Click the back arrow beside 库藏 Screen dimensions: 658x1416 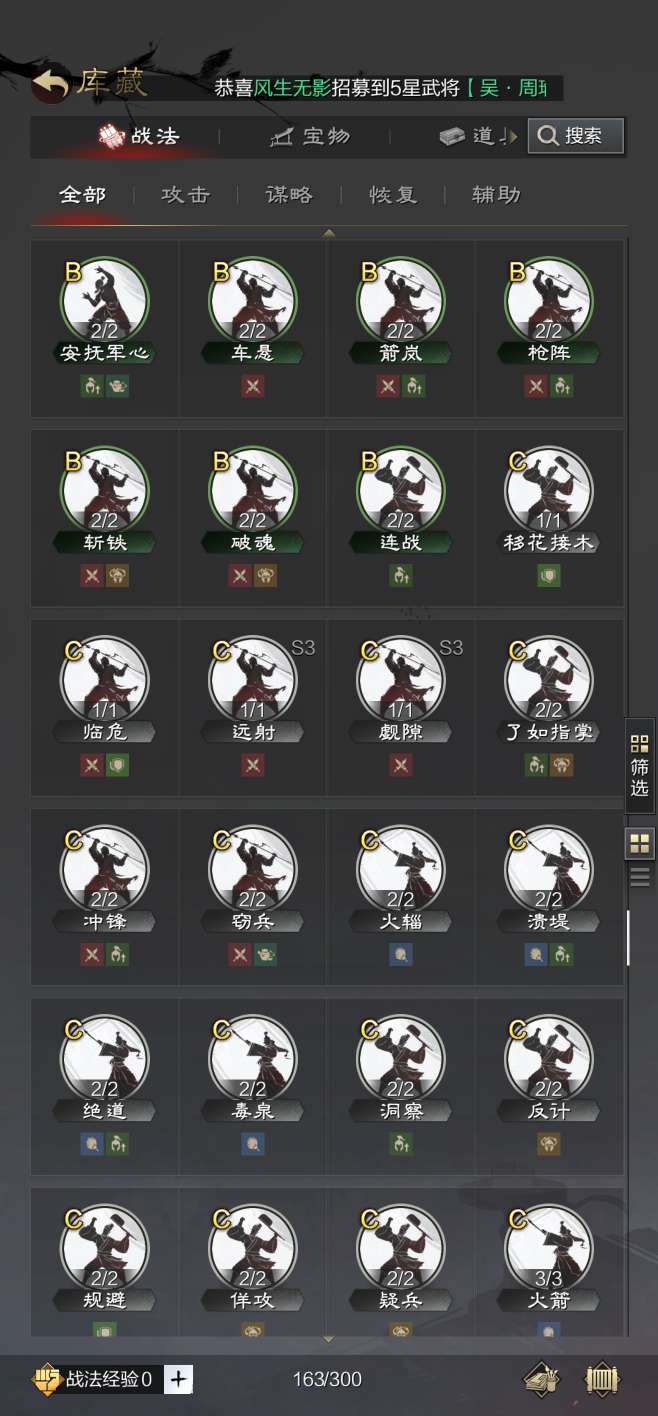click(51, 84)
